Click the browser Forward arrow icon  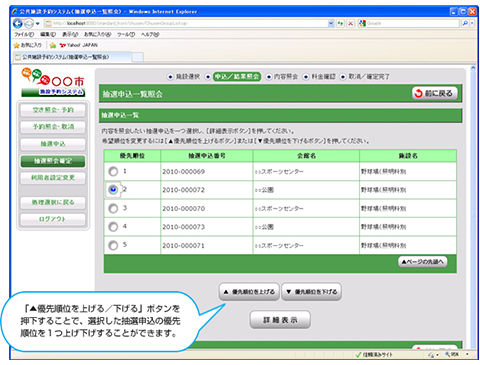click(x=29, y=23)
